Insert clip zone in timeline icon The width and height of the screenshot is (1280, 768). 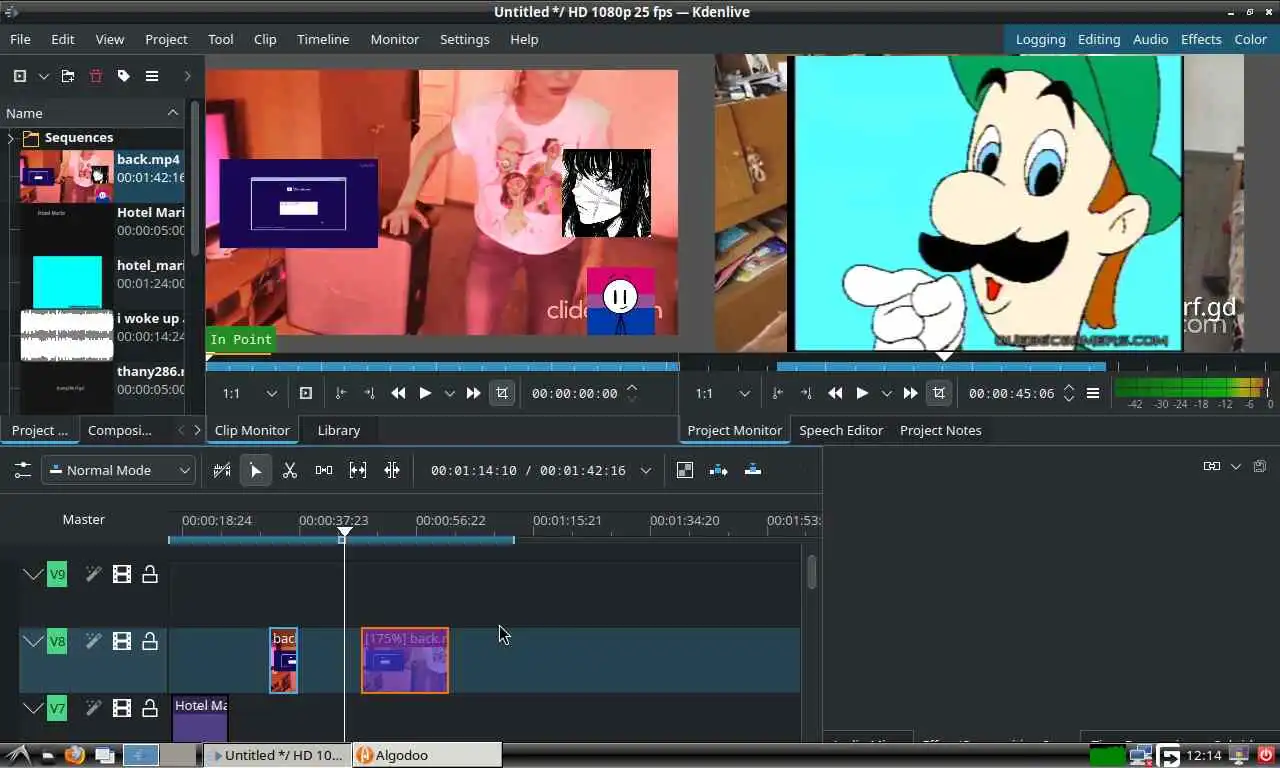pyautogui.click(x=719, y=470)
